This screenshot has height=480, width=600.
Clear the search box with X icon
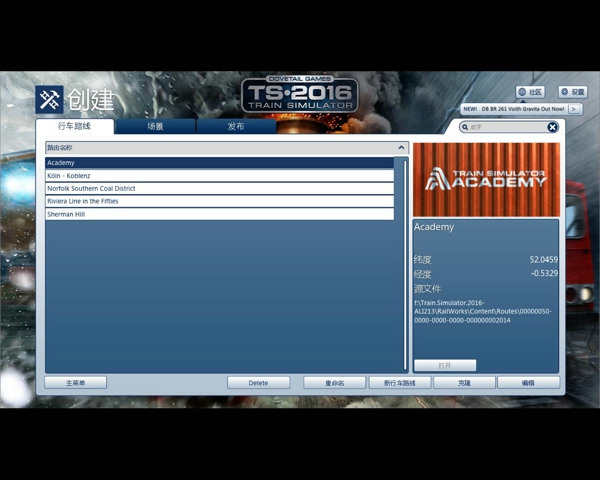click(x=552, y=127)
